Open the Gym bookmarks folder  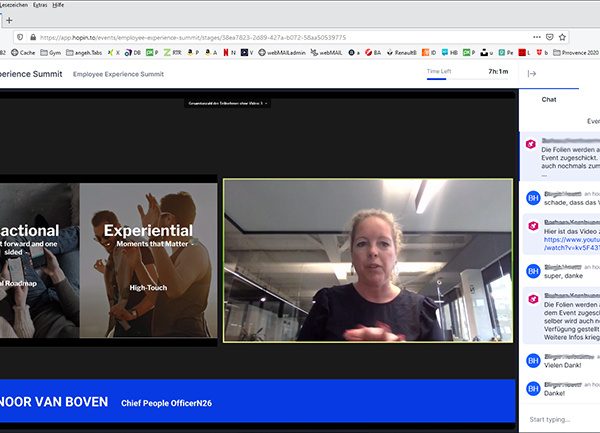[x=51, y=52]
